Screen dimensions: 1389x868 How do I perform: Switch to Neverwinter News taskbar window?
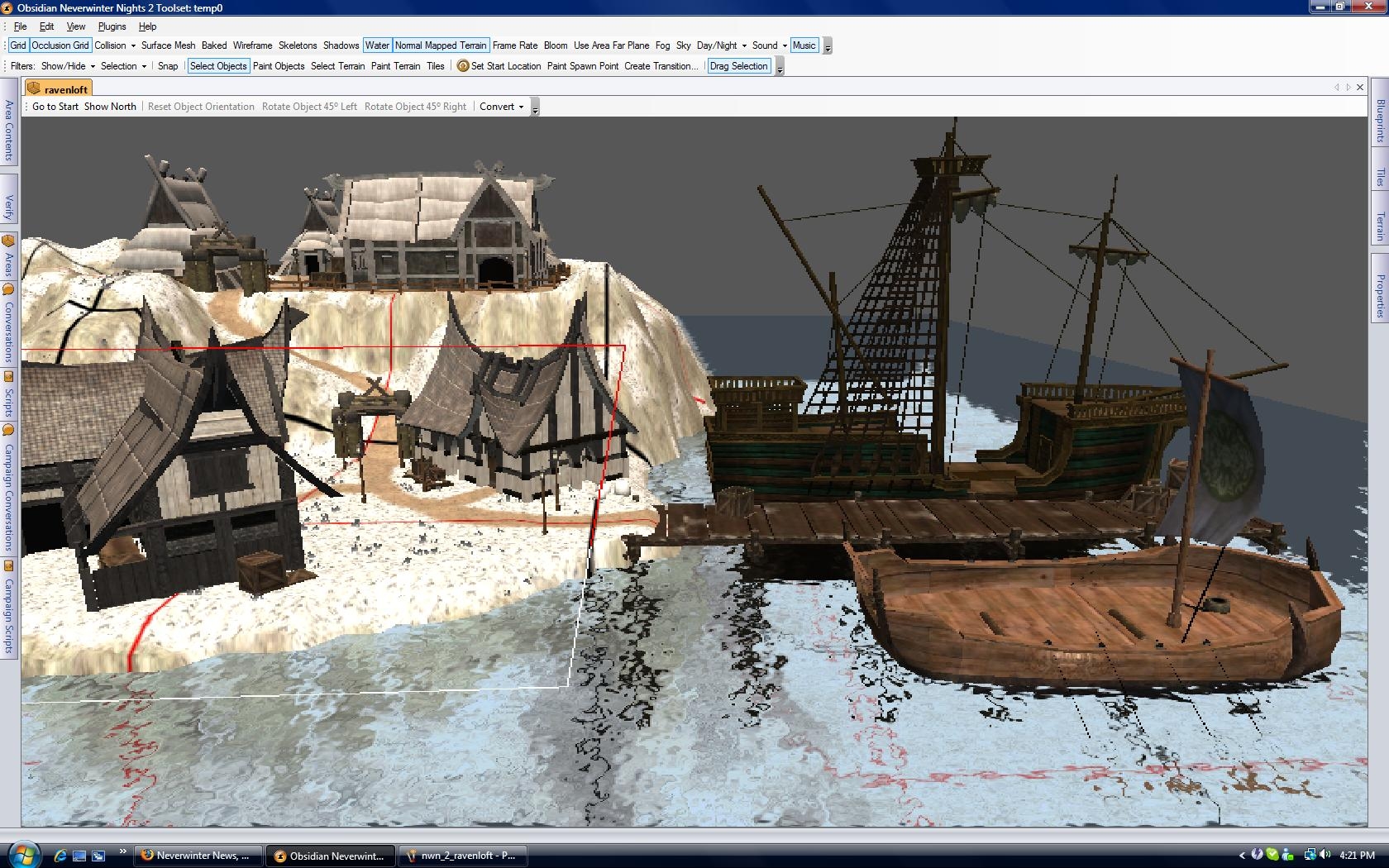click(198, 856)
